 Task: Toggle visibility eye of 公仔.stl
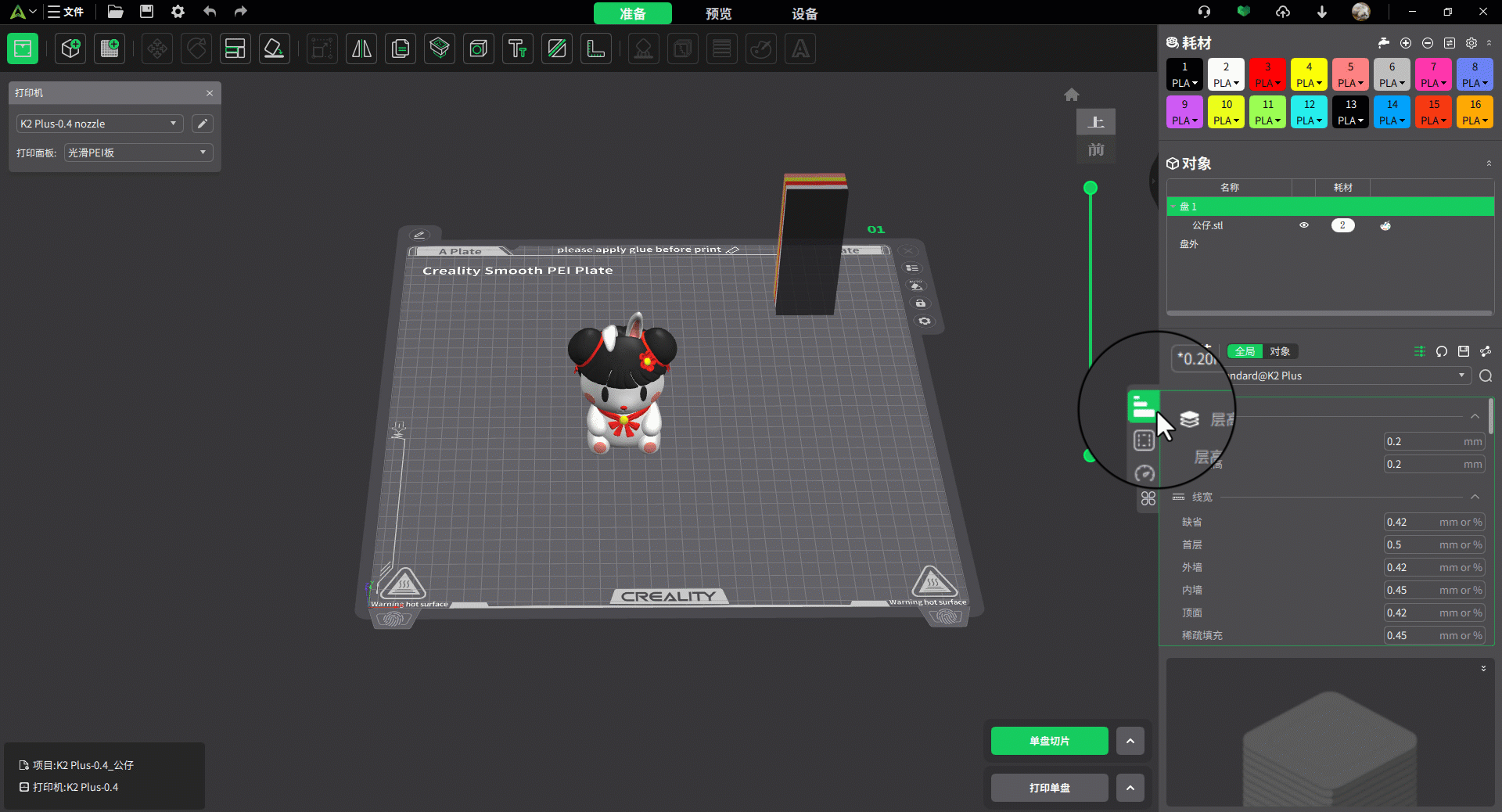click(1304, 225)
